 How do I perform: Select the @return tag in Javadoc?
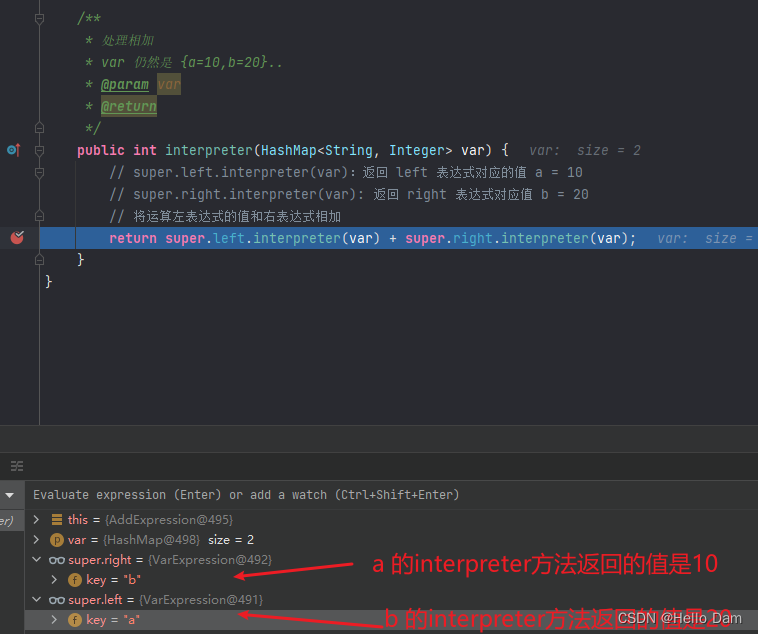point(129,106)
